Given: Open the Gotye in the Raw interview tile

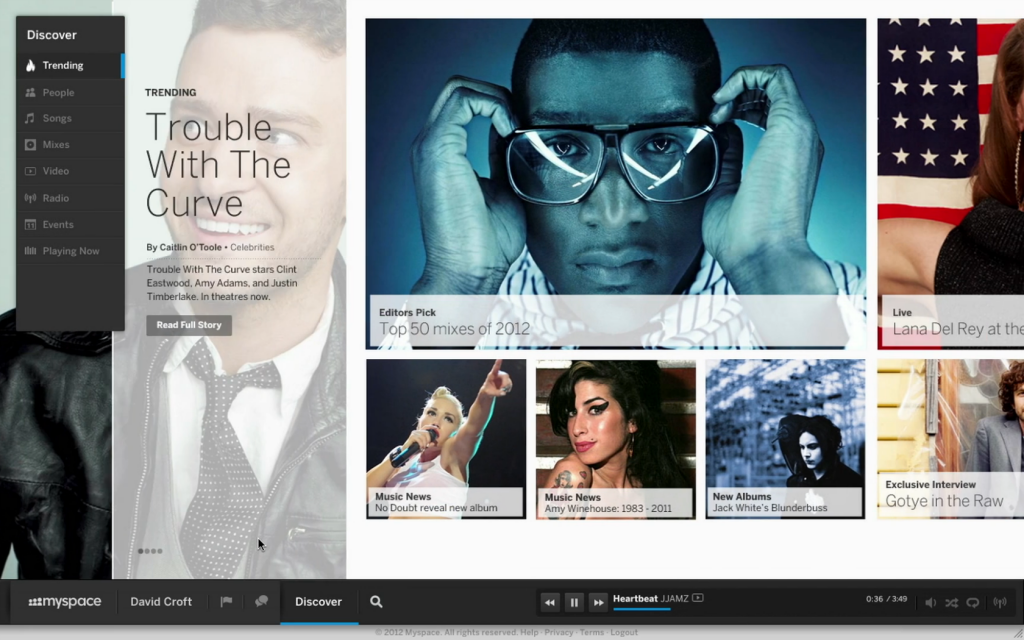Looking at the screenshot, I should (951, 439).
